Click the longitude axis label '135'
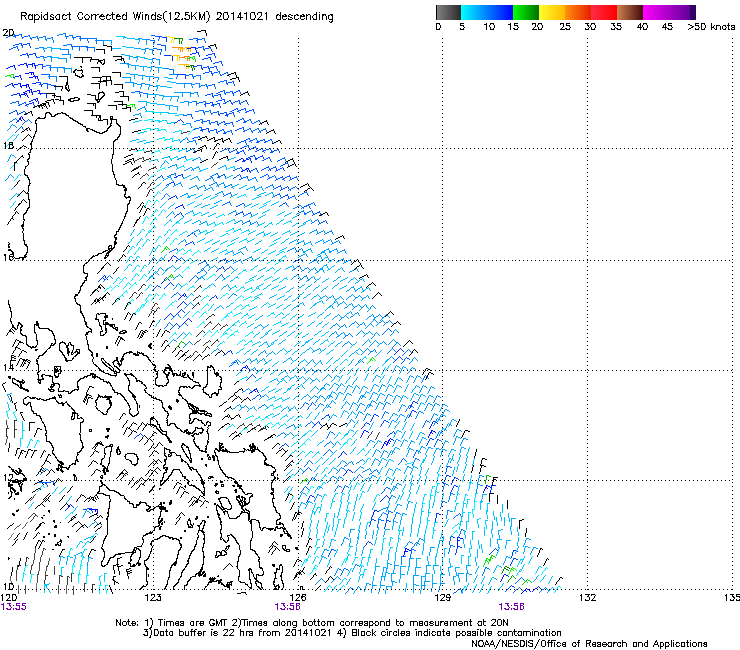 (732, 598)
